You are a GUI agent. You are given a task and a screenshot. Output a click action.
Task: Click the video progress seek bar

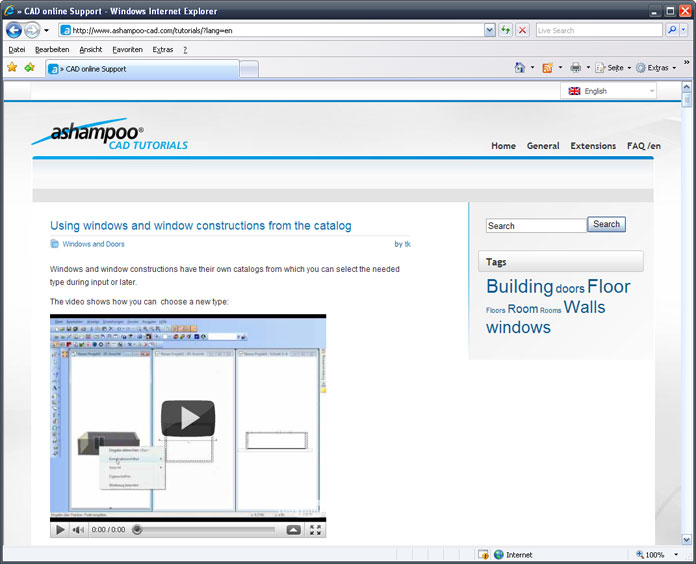206,530
